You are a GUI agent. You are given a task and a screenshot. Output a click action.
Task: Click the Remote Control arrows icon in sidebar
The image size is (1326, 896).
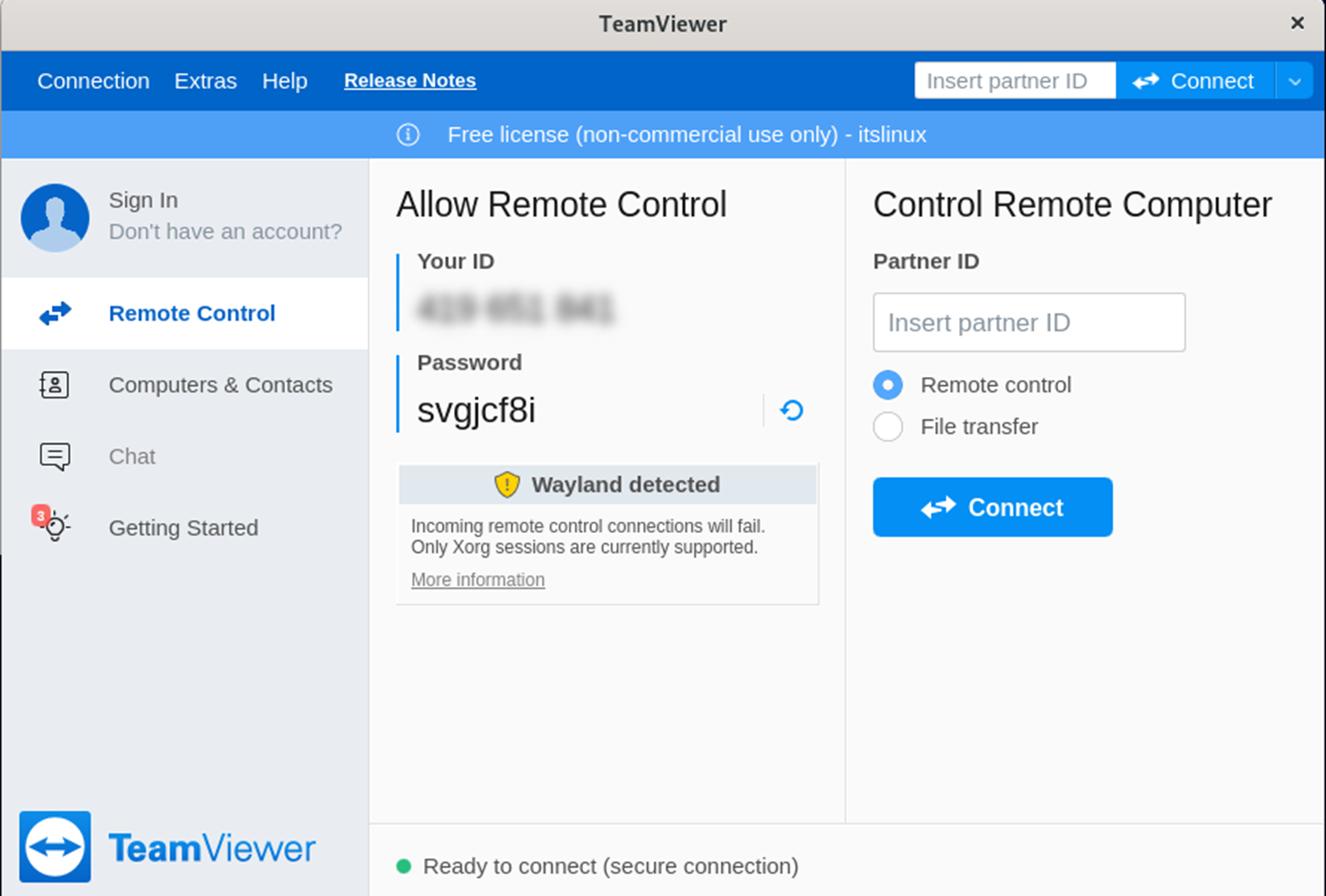55,313
